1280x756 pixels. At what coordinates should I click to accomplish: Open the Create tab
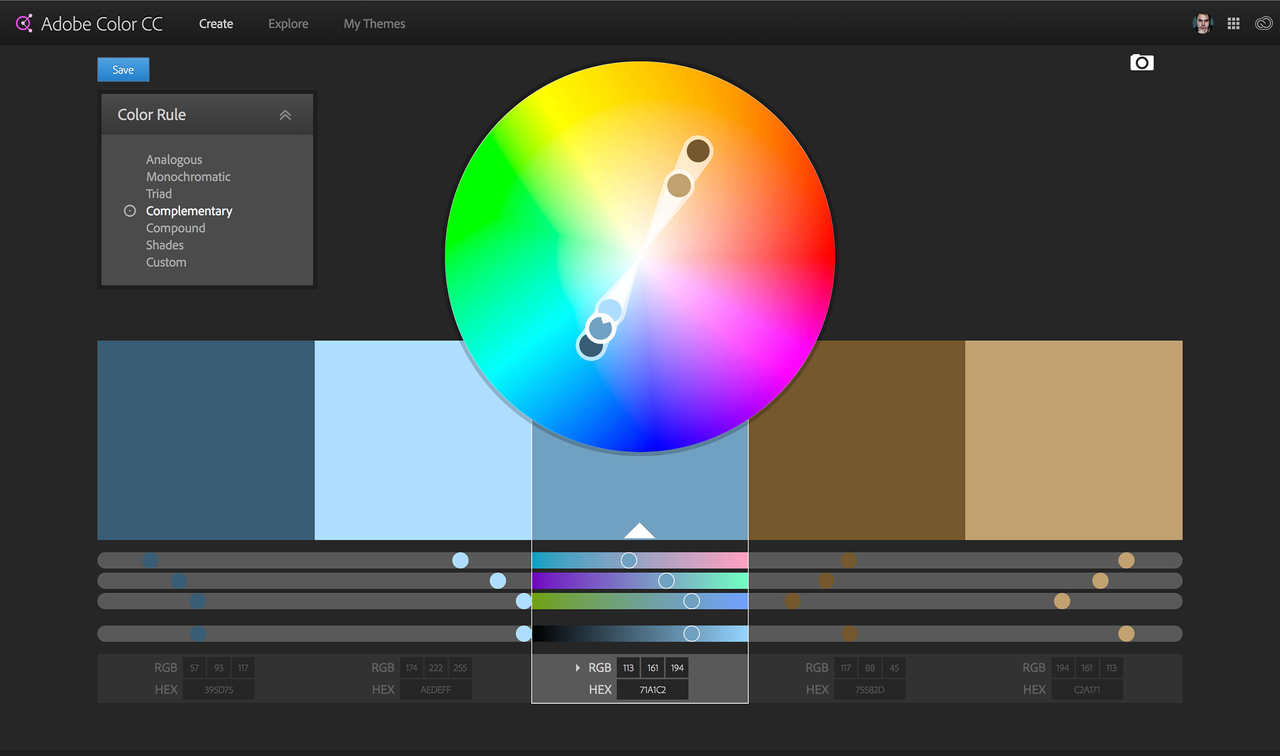click(216, 23)
